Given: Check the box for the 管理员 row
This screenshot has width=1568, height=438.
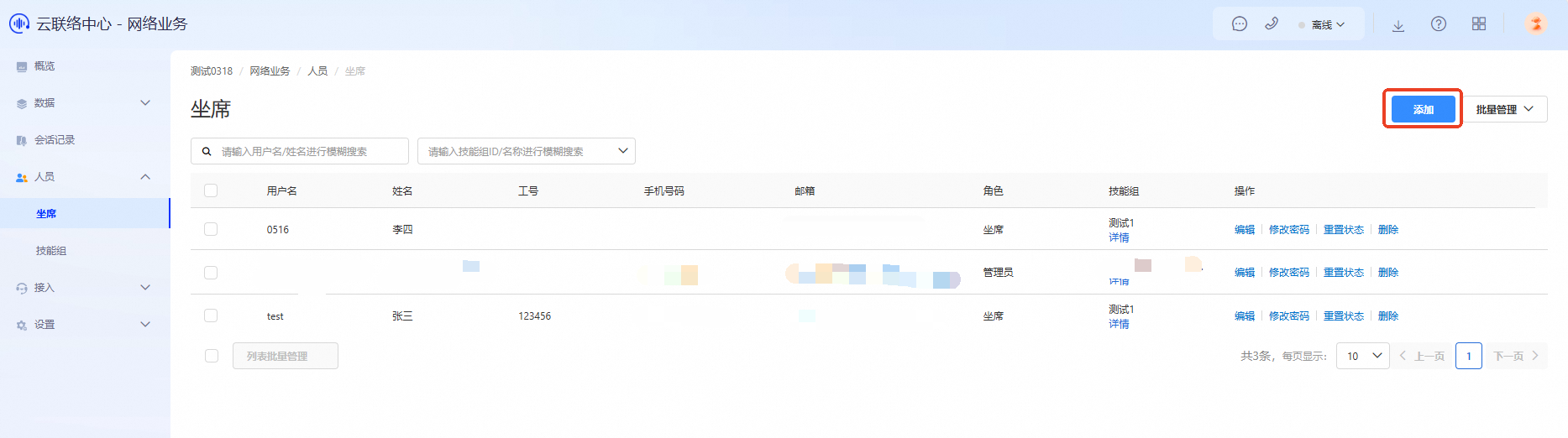Looking at the screenshot, I should click(211, 273).
